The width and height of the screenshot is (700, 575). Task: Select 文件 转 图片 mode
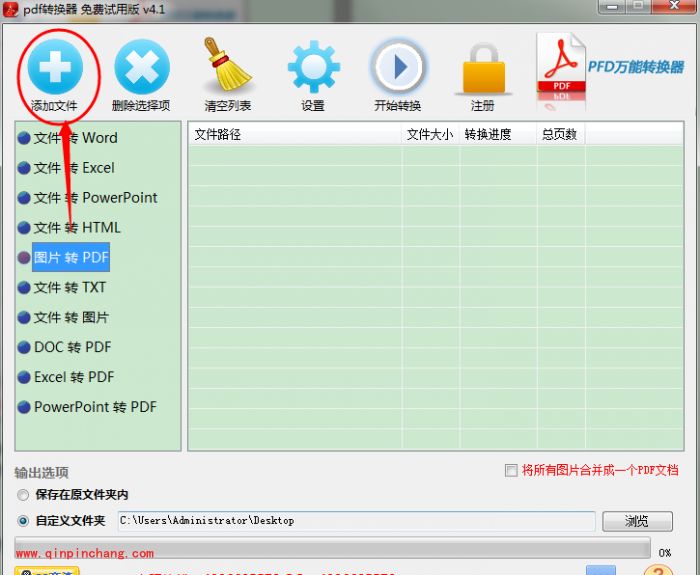(x=63, y=317)
